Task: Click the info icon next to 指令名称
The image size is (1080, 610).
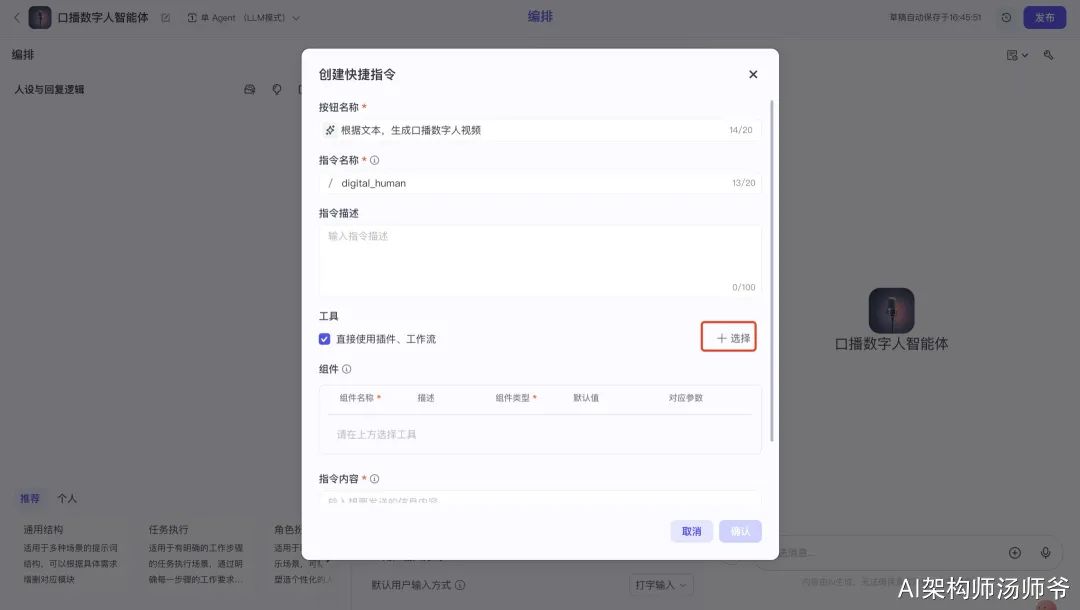Action: (375, 160)
